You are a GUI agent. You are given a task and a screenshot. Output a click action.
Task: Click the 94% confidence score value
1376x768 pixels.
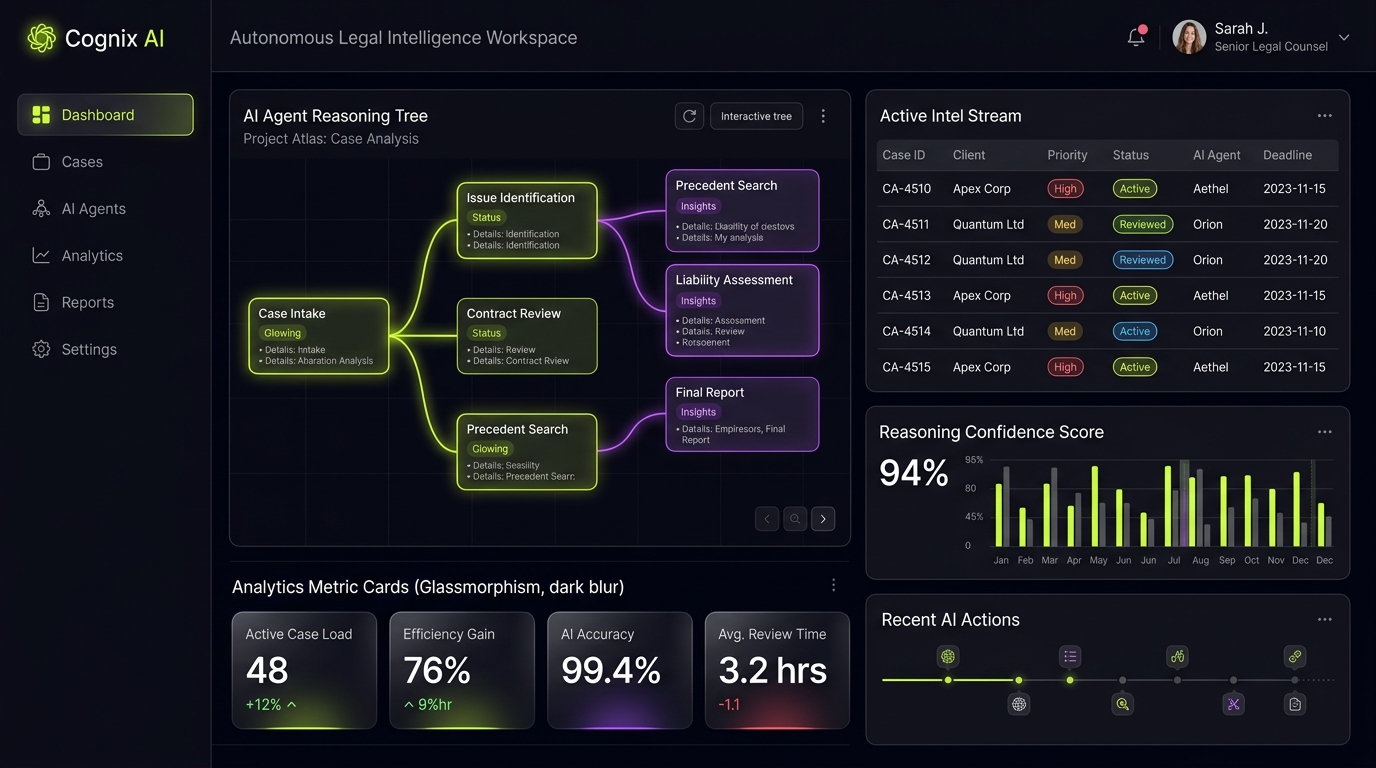[914, 473]
